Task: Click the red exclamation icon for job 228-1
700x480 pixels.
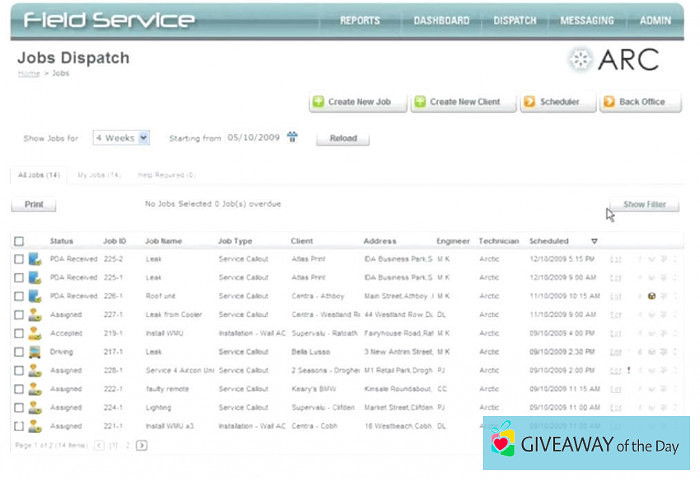Action: [628, 370]
